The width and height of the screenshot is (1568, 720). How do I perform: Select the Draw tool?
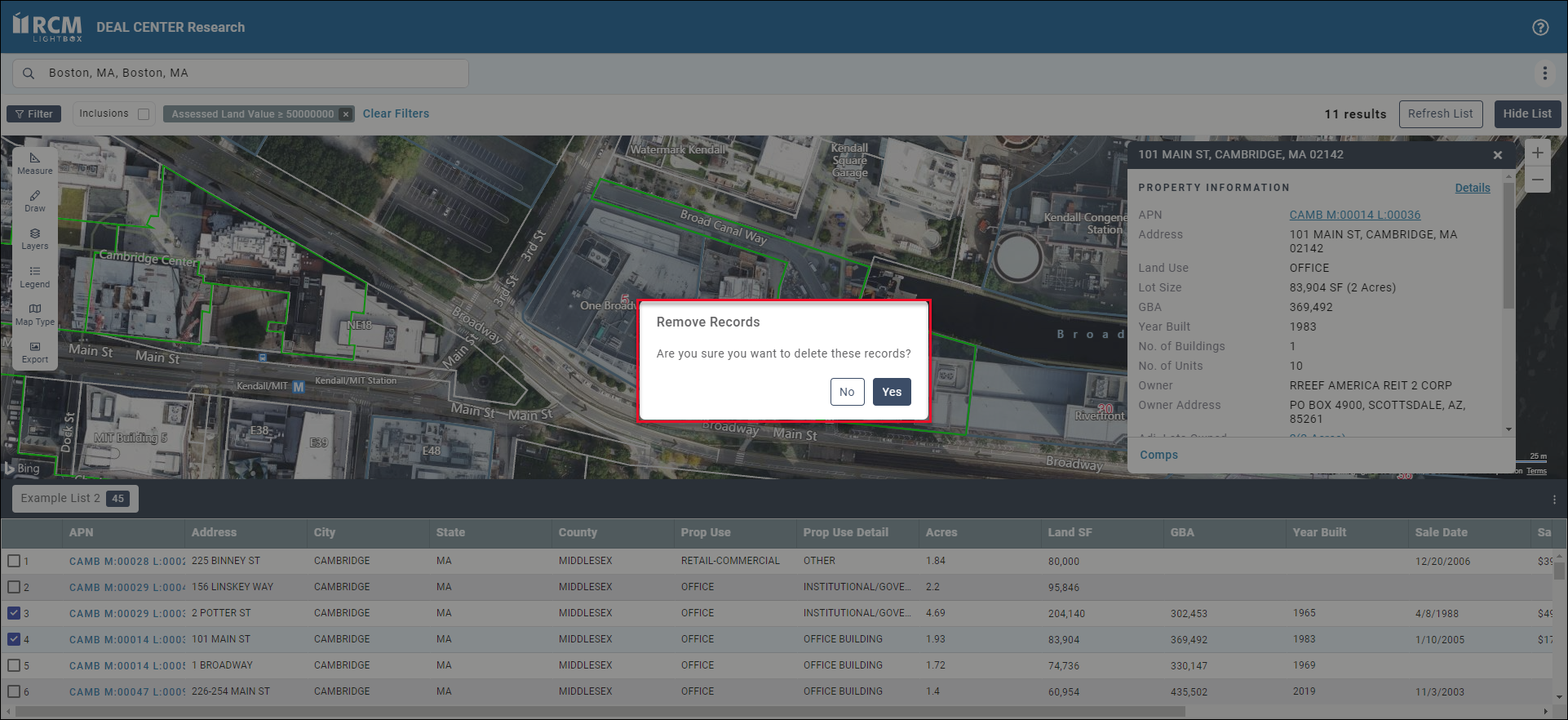(34, 201)
